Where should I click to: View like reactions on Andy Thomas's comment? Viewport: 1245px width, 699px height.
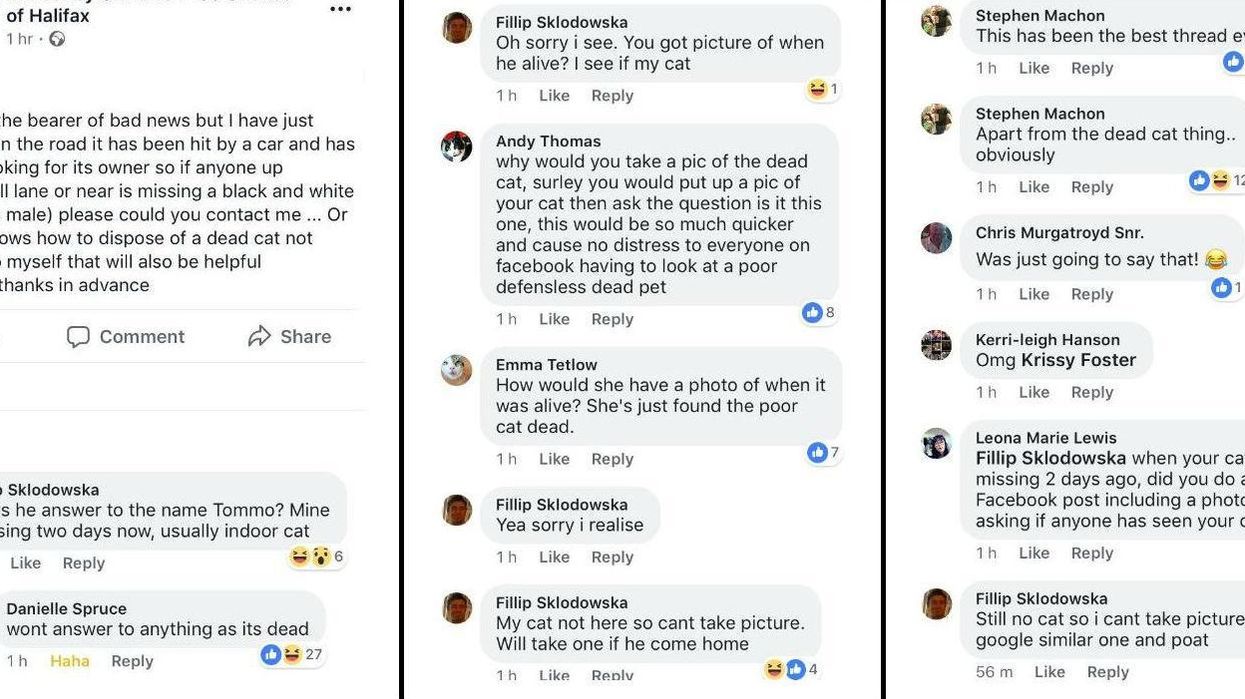click(819, 313)
